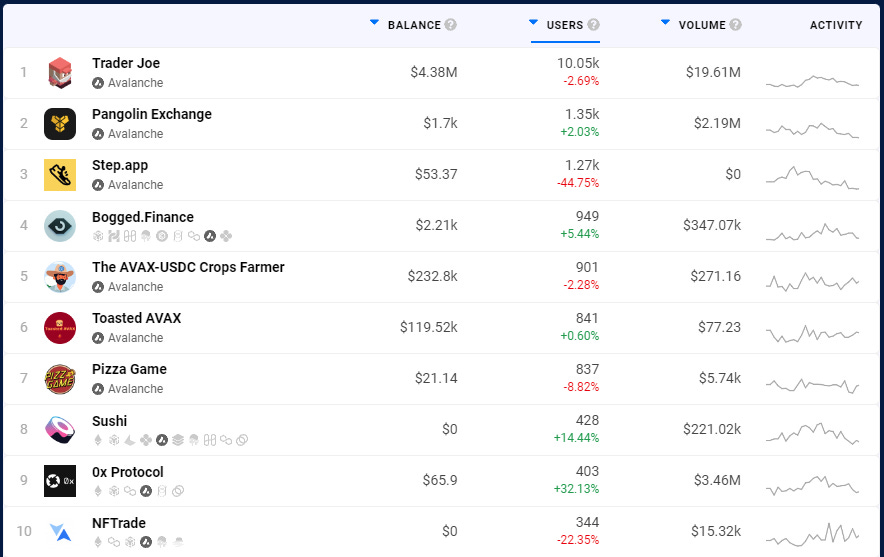Click Bogged.Finance volume $347.07k
884x557 pixels.
point(712,226)
